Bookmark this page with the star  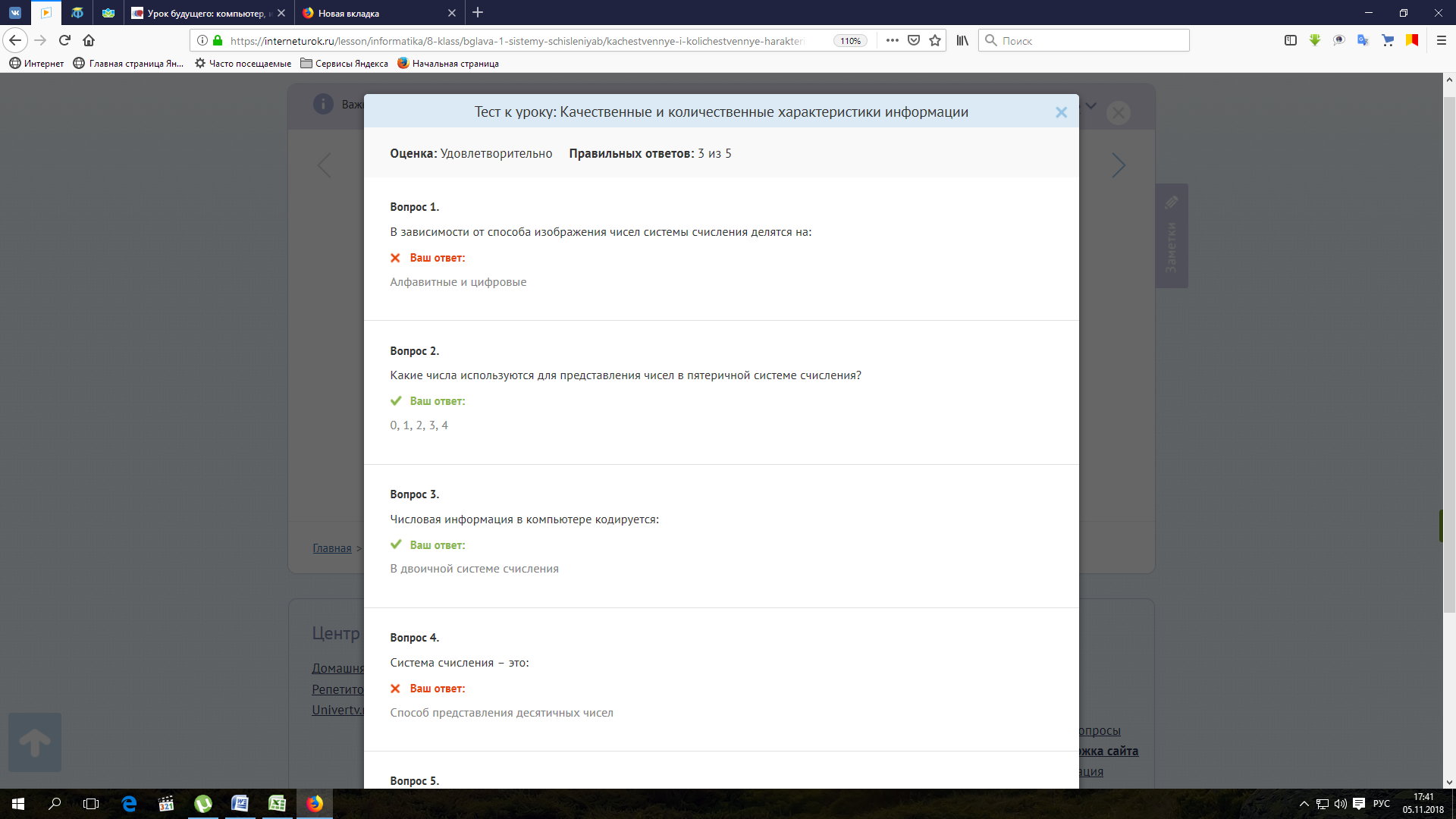[x=935, y=40]
